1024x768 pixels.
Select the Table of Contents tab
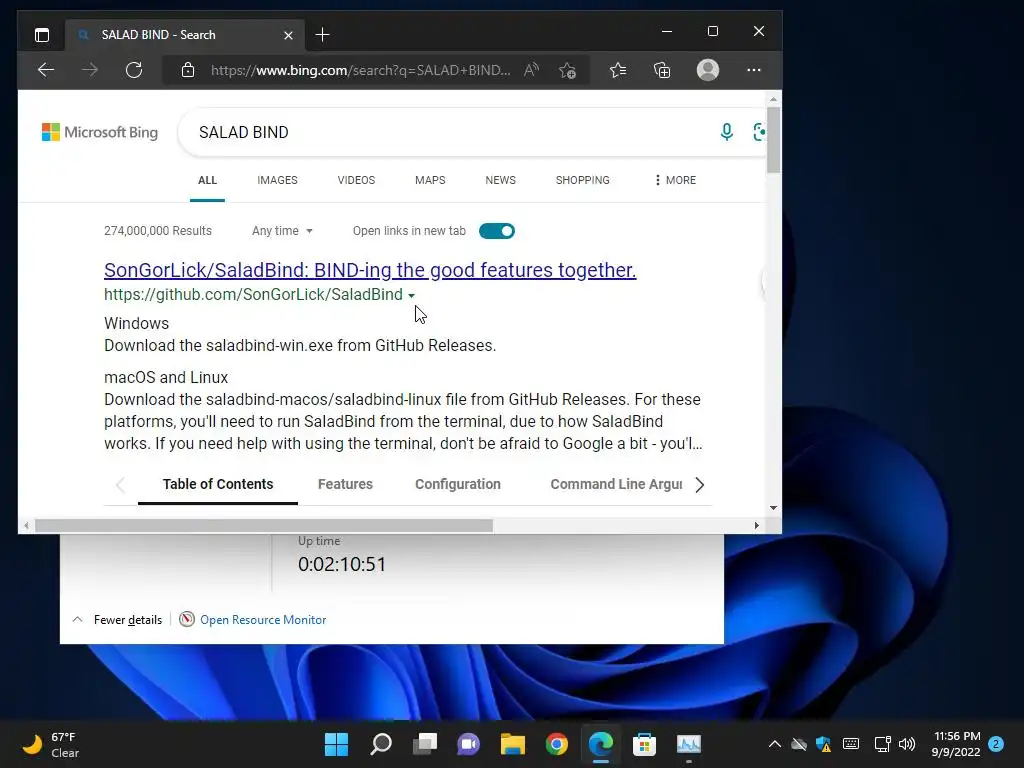217,484
